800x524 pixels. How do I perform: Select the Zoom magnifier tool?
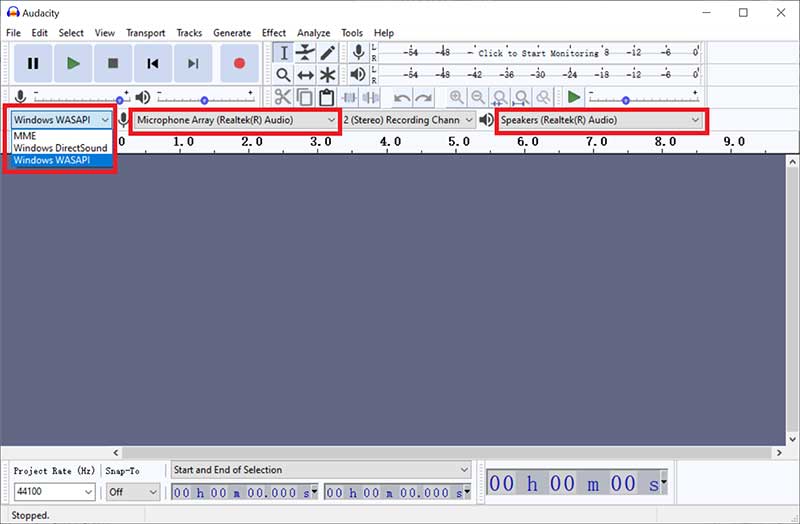tap(283, 74)
